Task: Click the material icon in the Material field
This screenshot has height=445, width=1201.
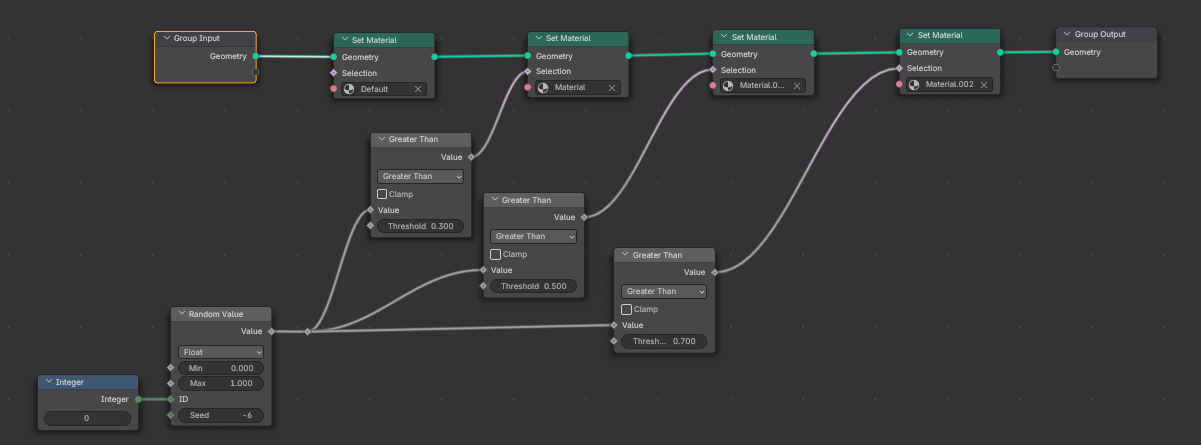Action: tap(543, 87)
